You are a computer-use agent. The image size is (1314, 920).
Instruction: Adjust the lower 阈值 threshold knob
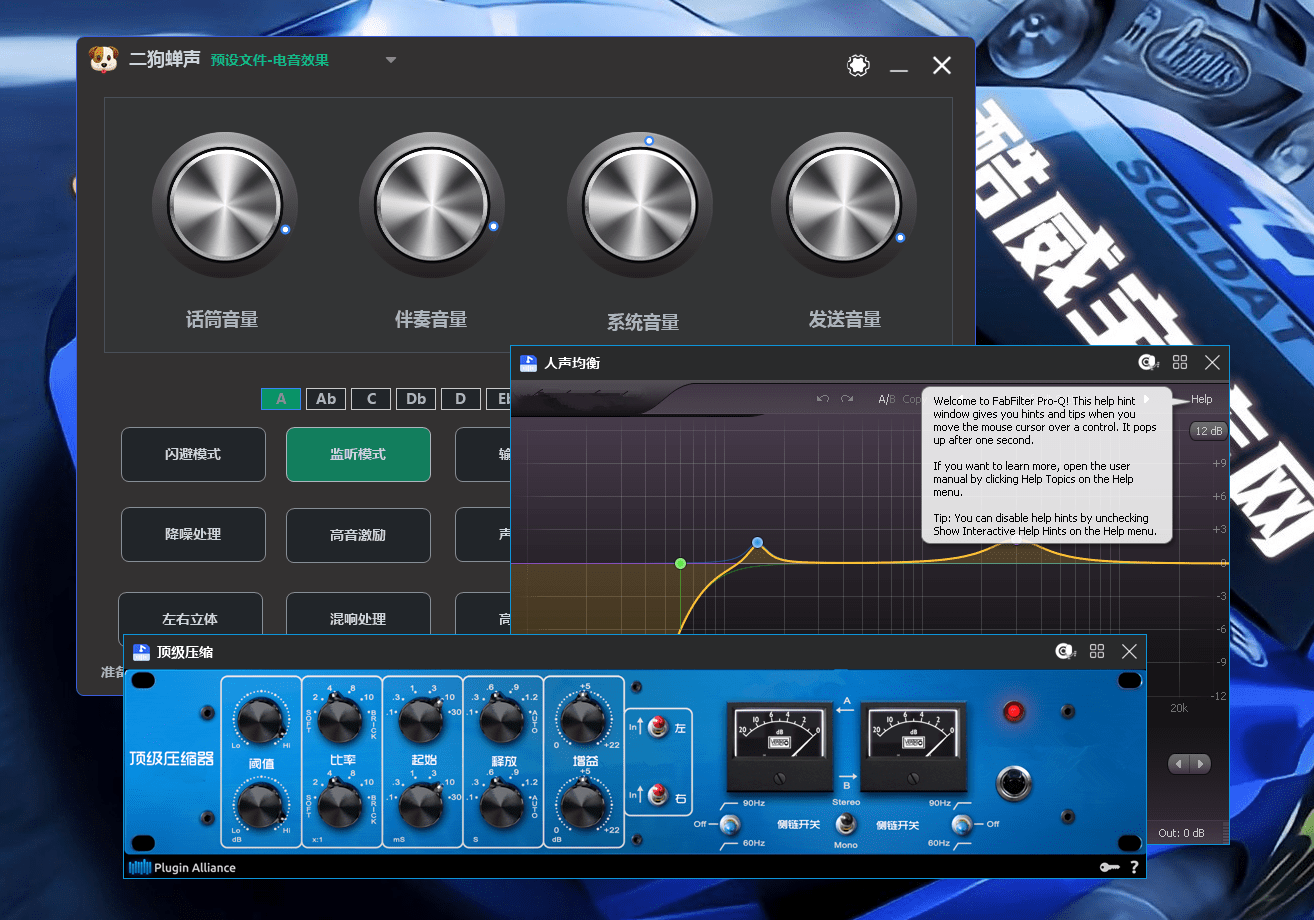coord(262,805)
